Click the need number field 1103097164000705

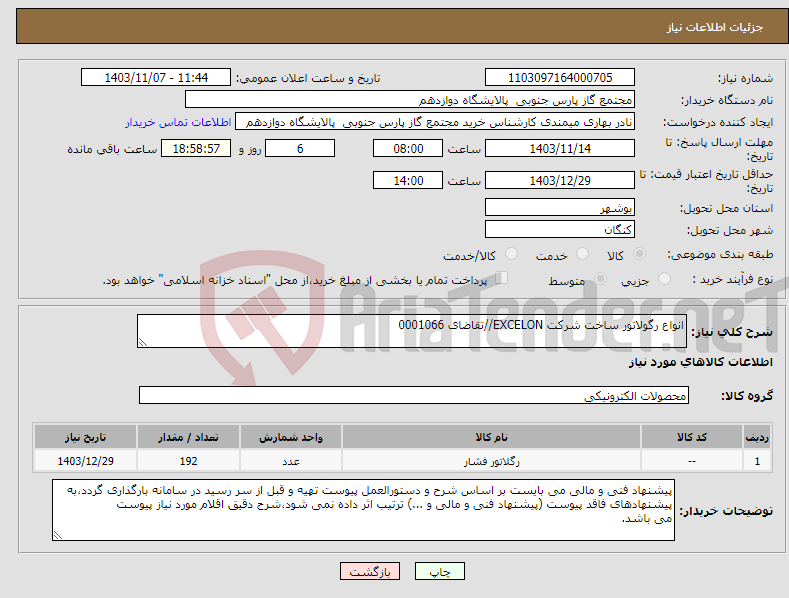click(x=560, y=78)
